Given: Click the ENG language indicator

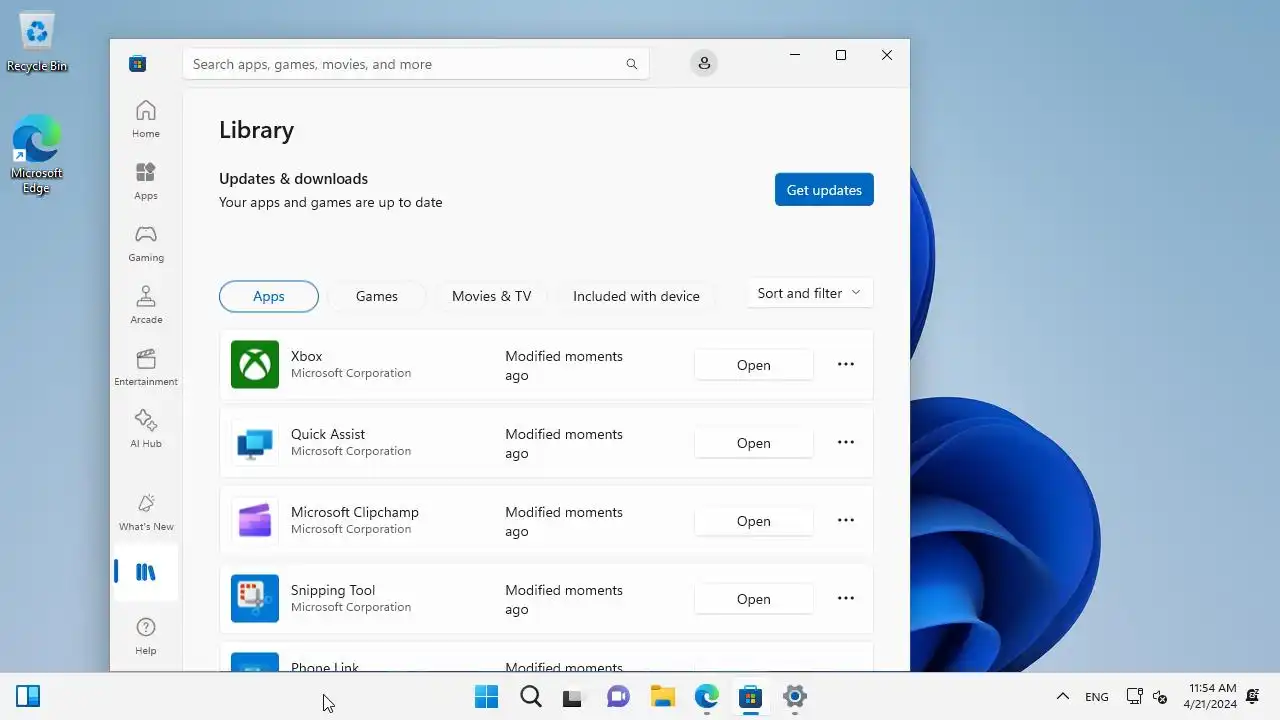Looking at the screenshot, I should click(x=1096, y=697).
